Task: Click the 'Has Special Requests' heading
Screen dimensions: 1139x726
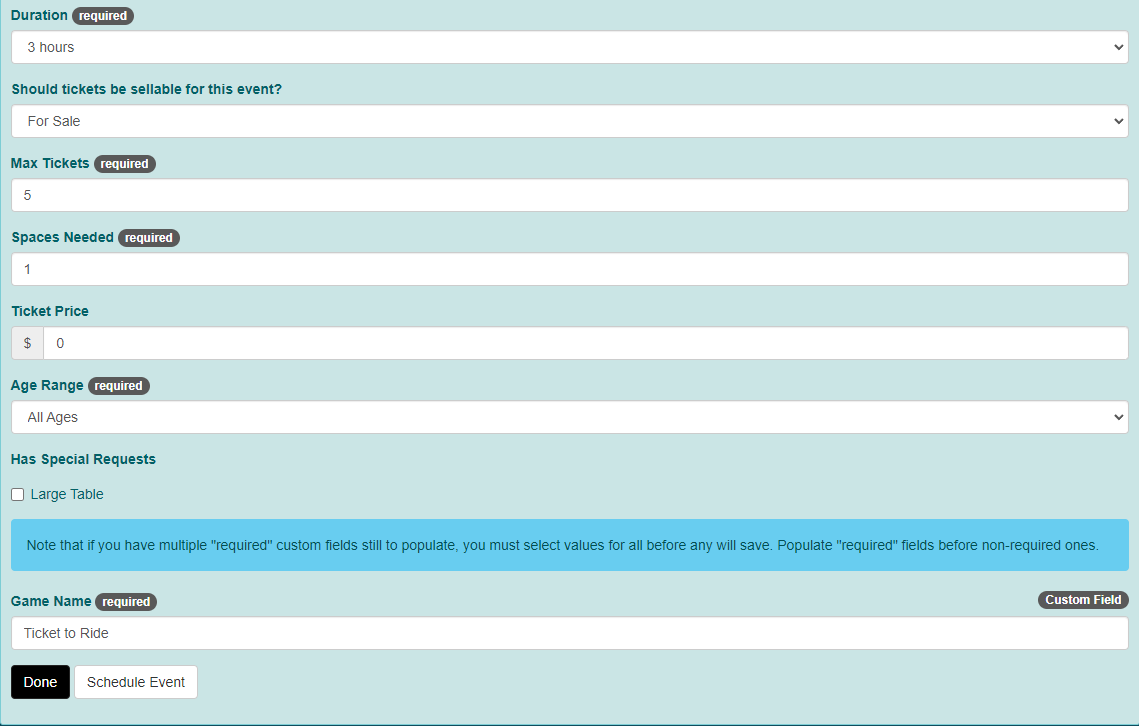Action: tap(84, 459)
